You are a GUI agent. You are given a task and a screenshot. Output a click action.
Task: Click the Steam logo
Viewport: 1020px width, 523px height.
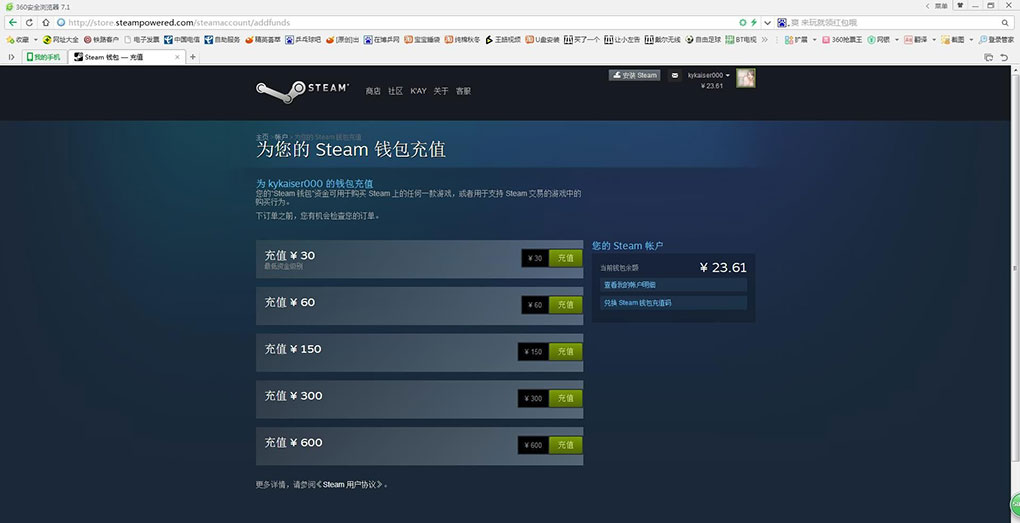pos(302,91)
